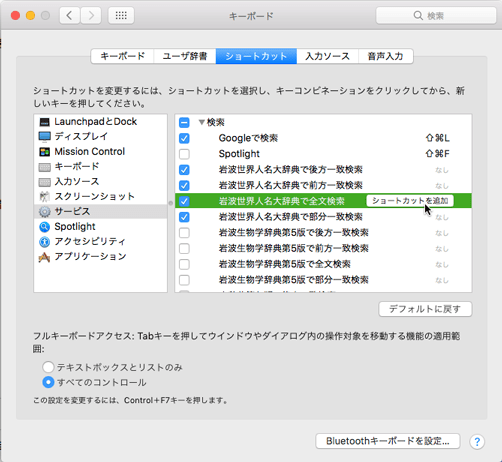Select the スクリーンショット icon
The height and width of the screenshot is (462, 502).
pyautogui.click(x=45, y=197)
